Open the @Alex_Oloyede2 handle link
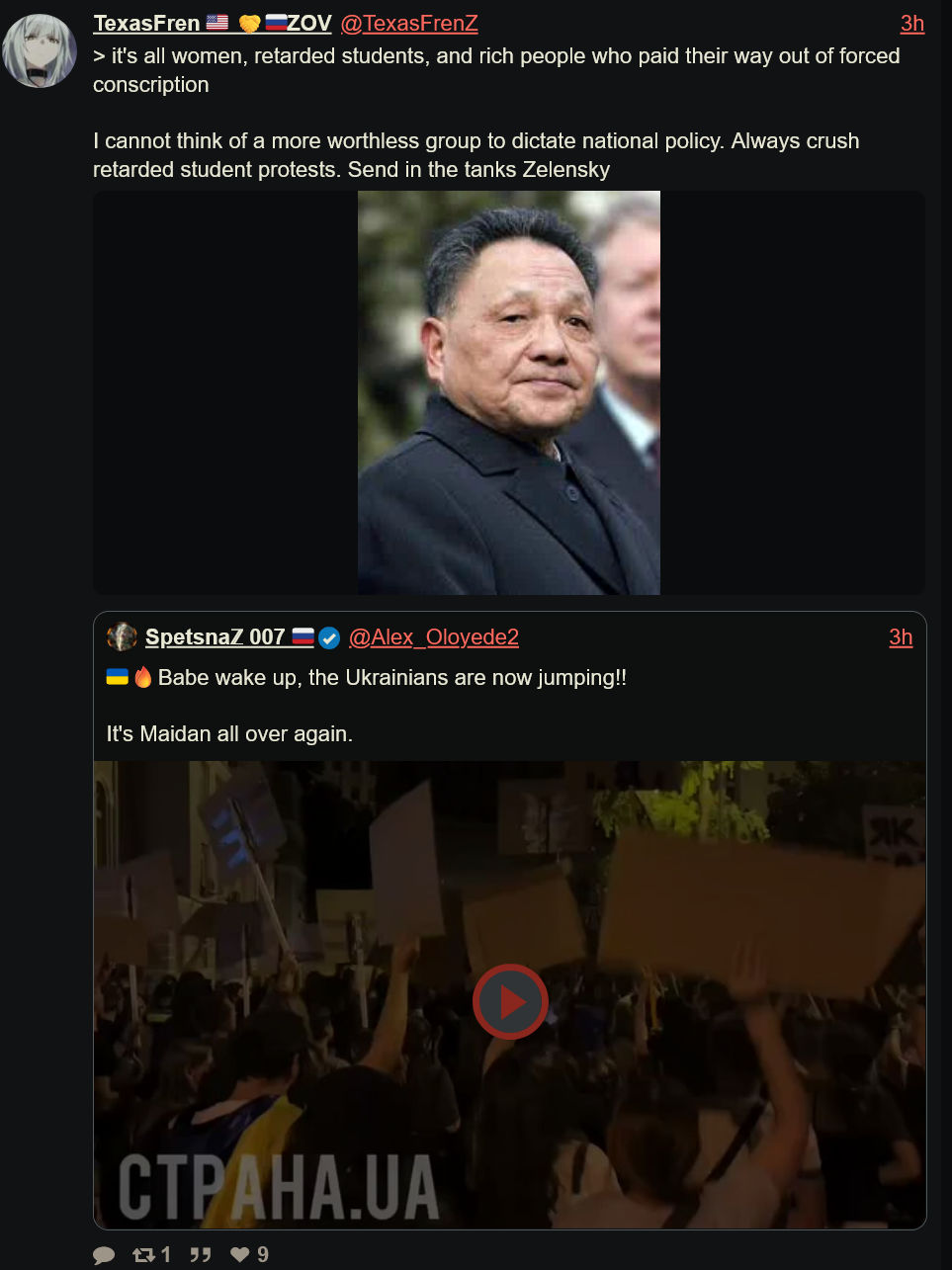Viewport: 952px width, 1270px height. [434, 637]
